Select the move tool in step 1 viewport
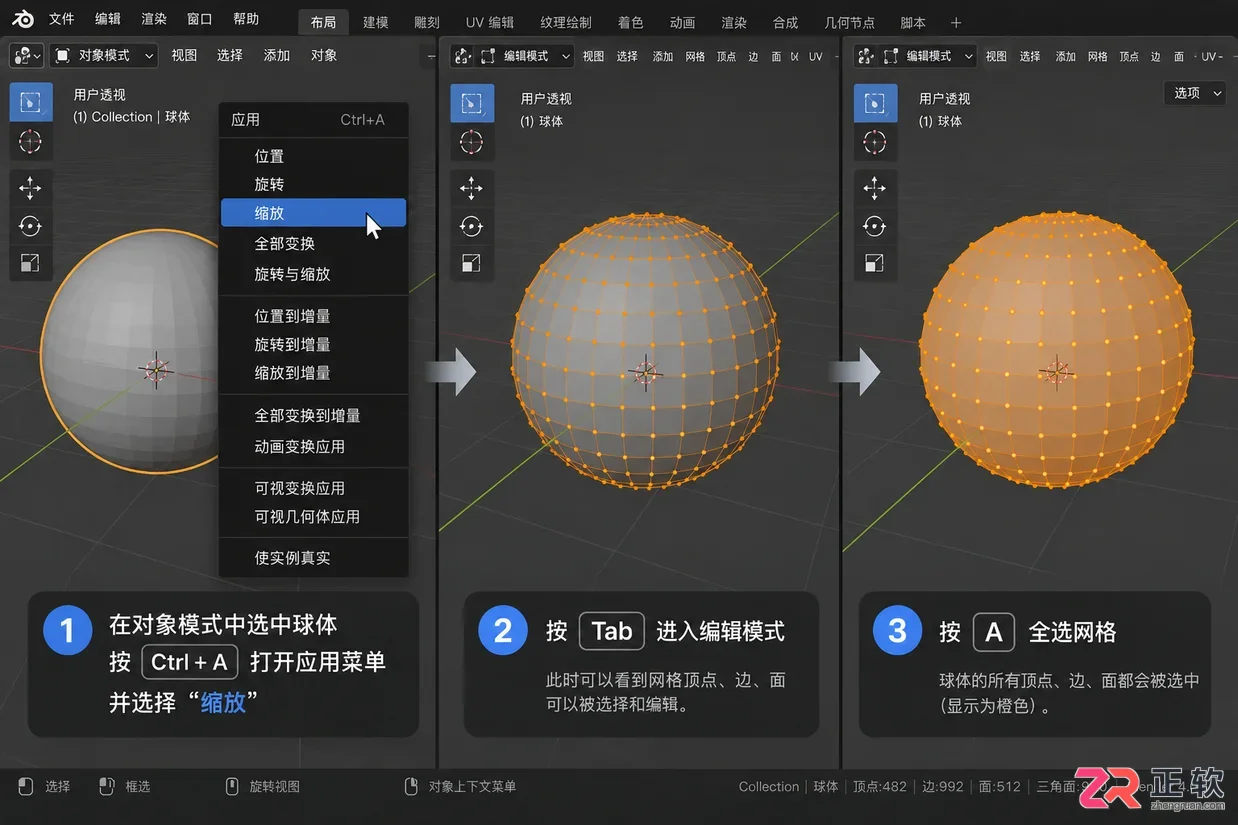The width and height of the screenshot is (1238, 825). coord(30,187)
